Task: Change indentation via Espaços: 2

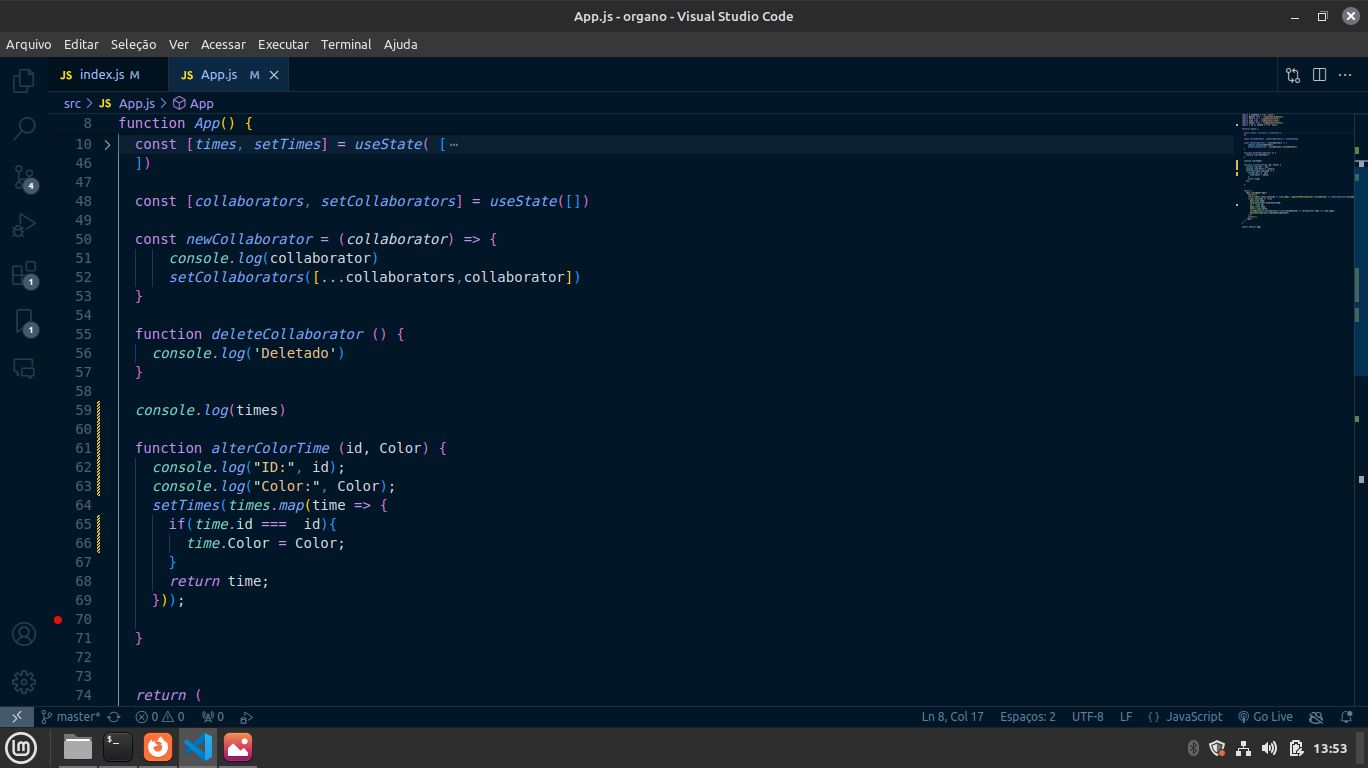Action: (1027, 717)
